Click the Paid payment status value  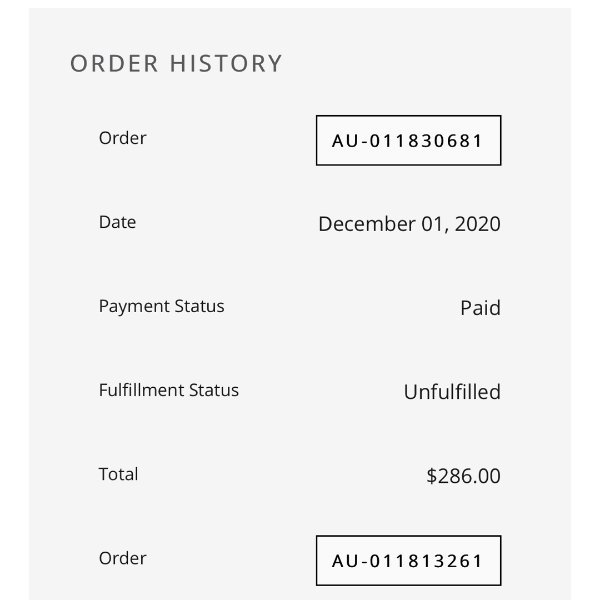[x=480, y=308]
